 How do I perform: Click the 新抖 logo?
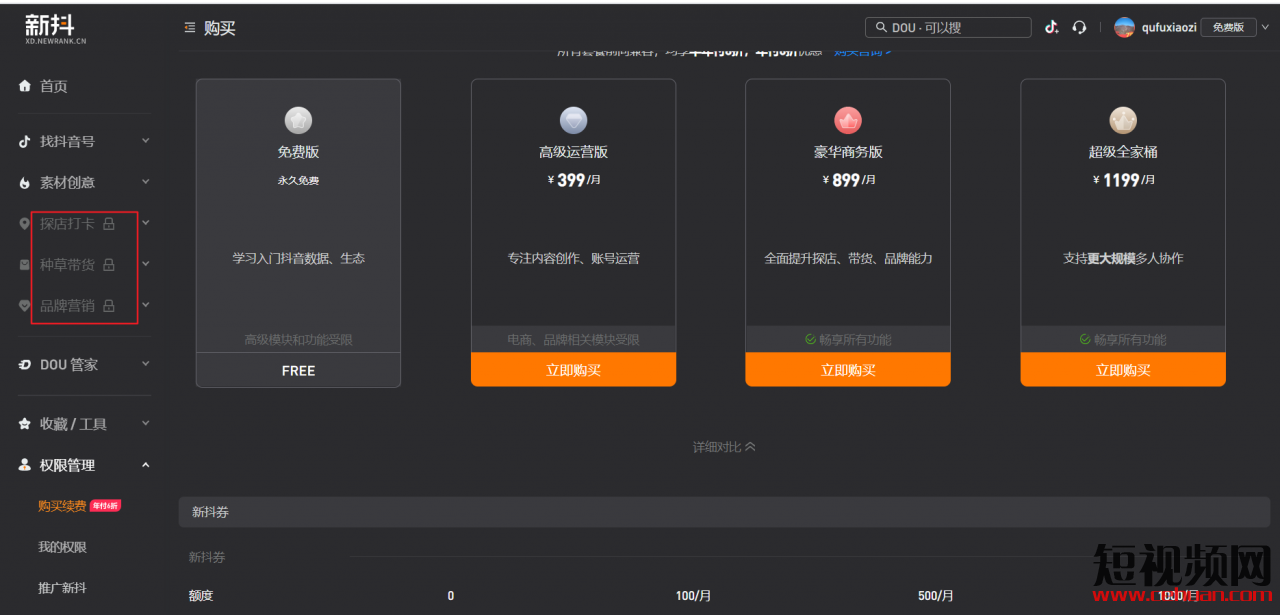56,29
